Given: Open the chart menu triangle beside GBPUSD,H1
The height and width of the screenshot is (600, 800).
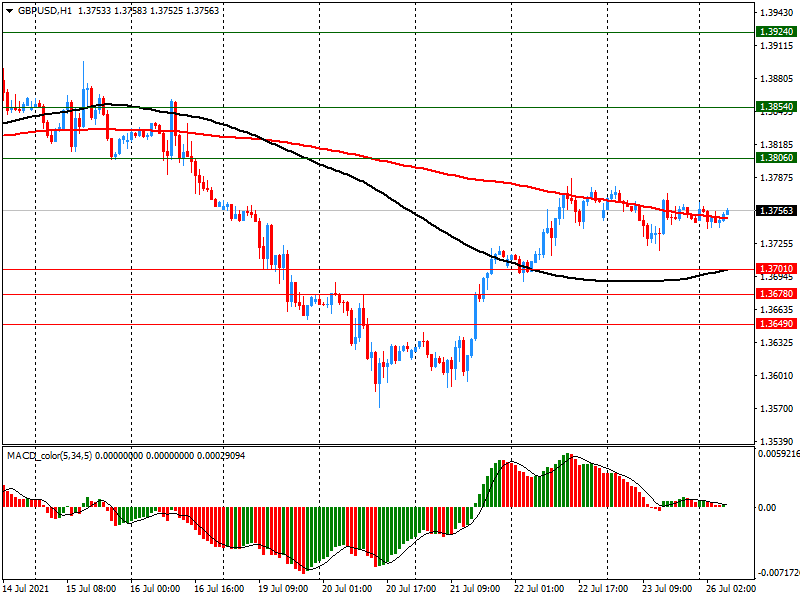Looking at the screenshot, I should (x=10, y=11).
